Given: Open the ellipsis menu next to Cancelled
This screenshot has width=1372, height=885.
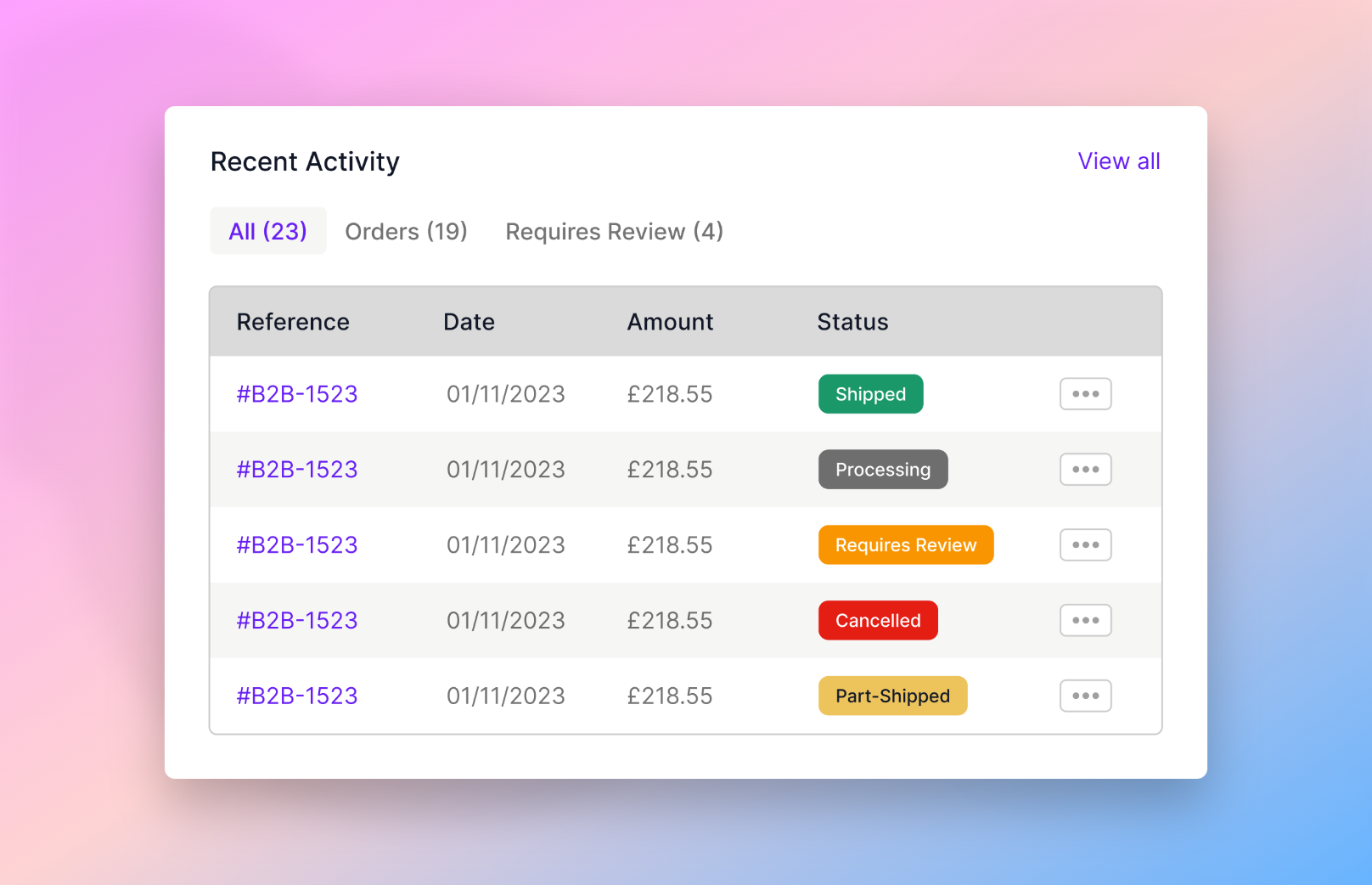Looking at the screenshot, I should (1085, 620).
